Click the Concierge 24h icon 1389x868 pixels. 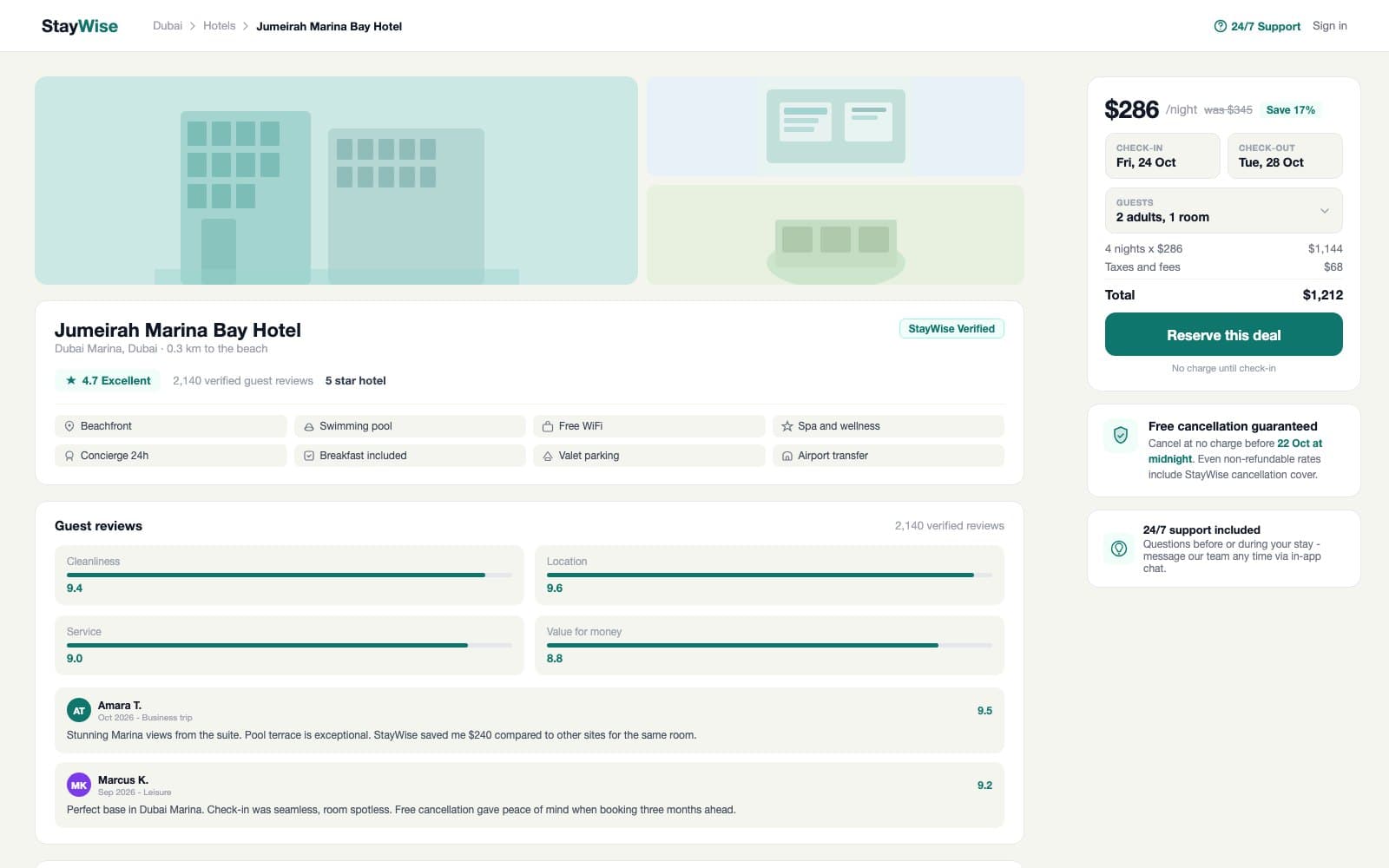click(69, 456)
